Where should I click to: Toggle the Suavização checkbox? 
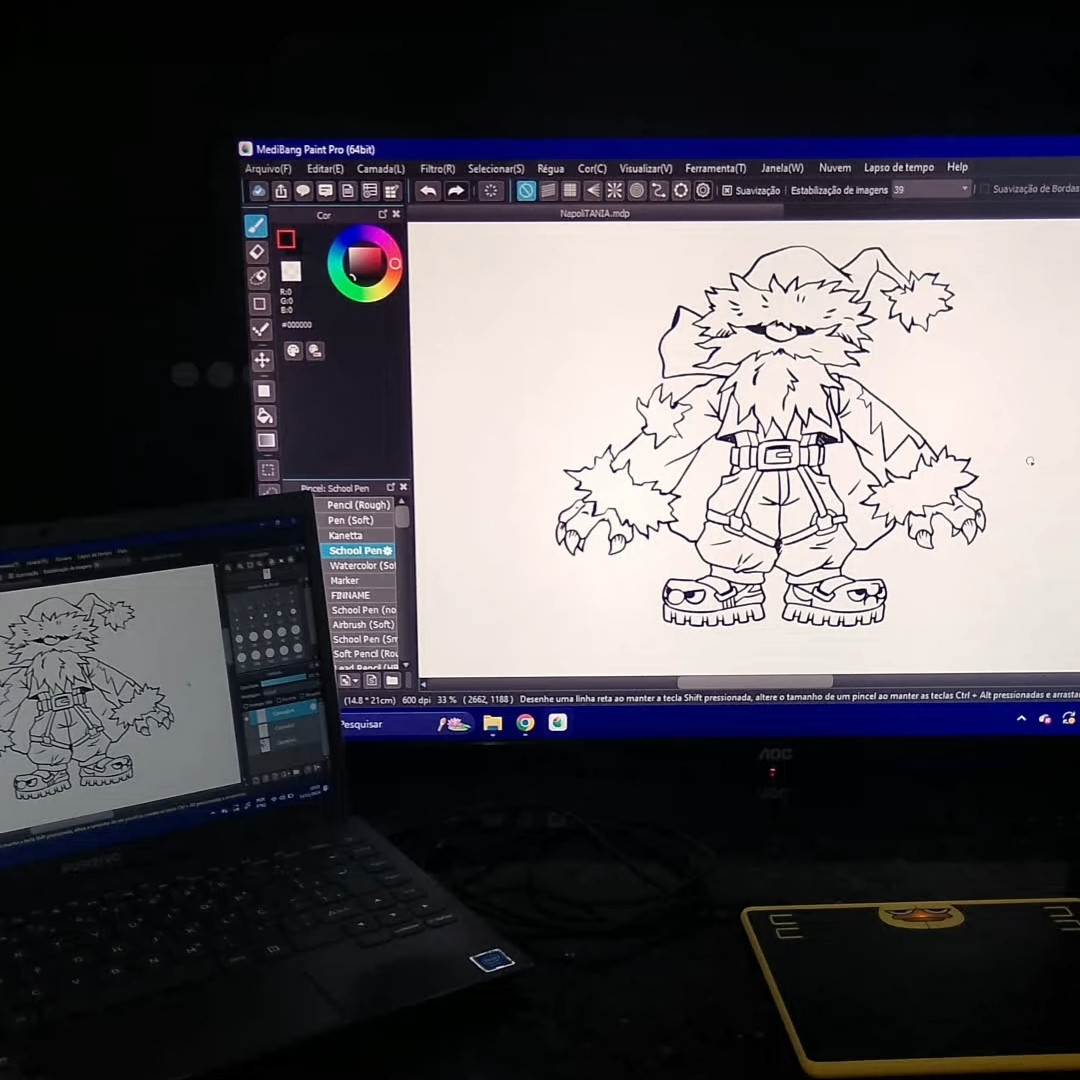[x=727, y=190]
